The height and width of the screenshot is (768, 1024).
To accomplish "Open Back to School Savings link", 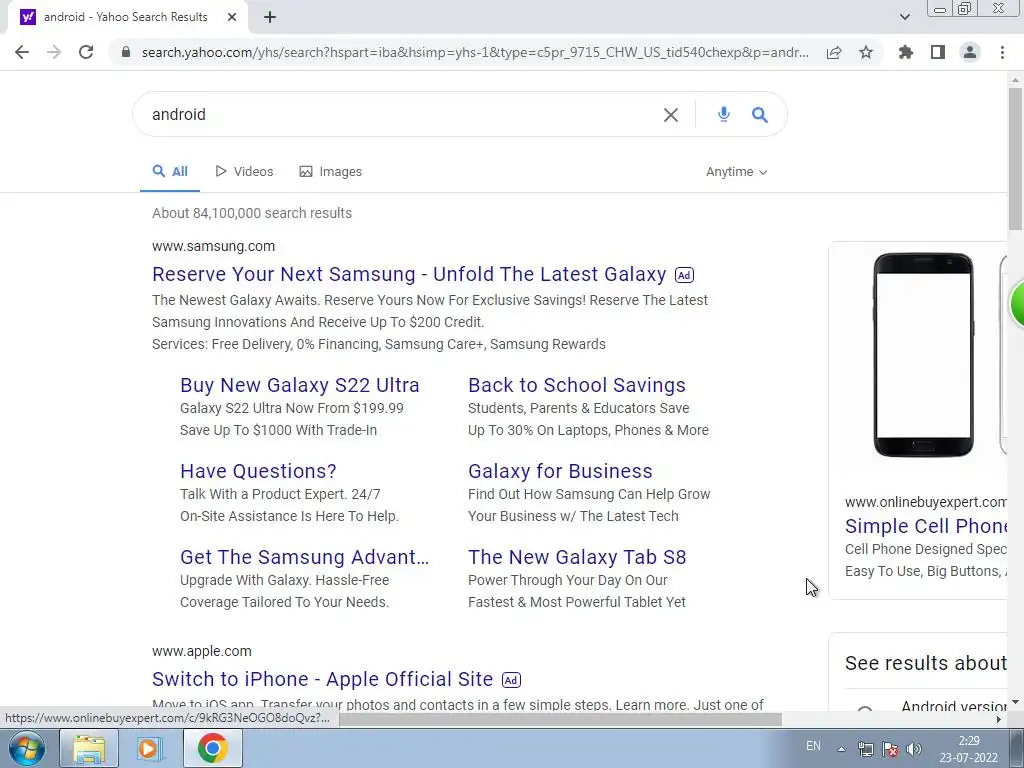I will [x=577, y=385].
